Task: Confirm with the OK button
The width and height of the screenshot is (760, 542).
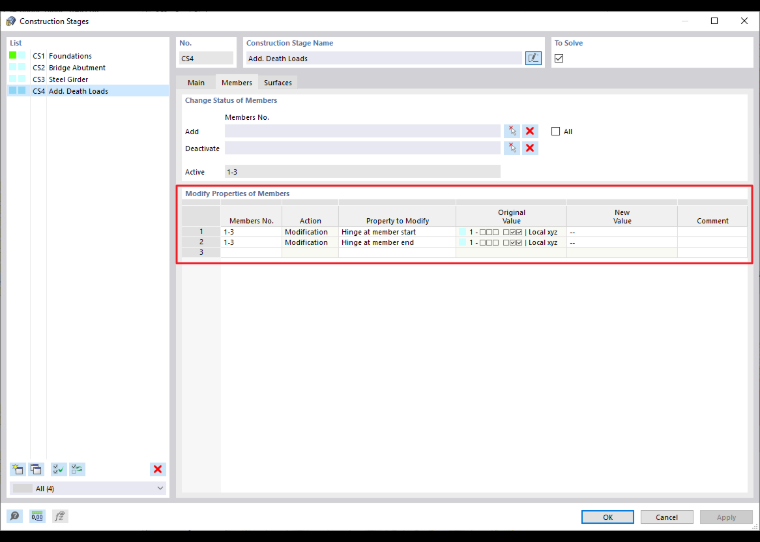Action: pyautogui.click(x=608, y=517)
